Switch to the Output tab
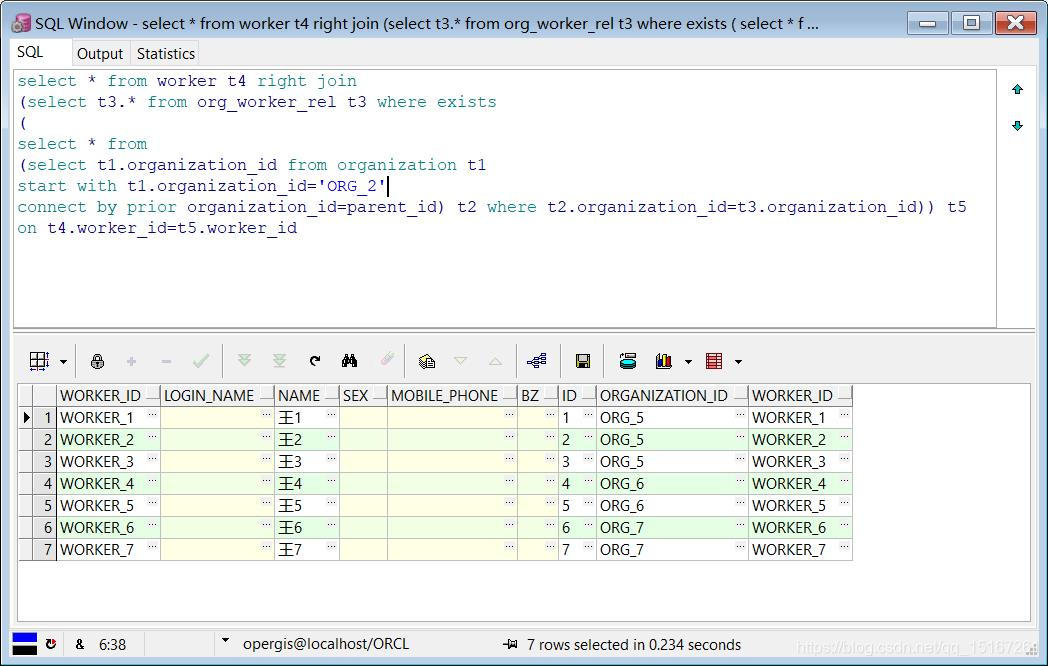 click(100, 53)
